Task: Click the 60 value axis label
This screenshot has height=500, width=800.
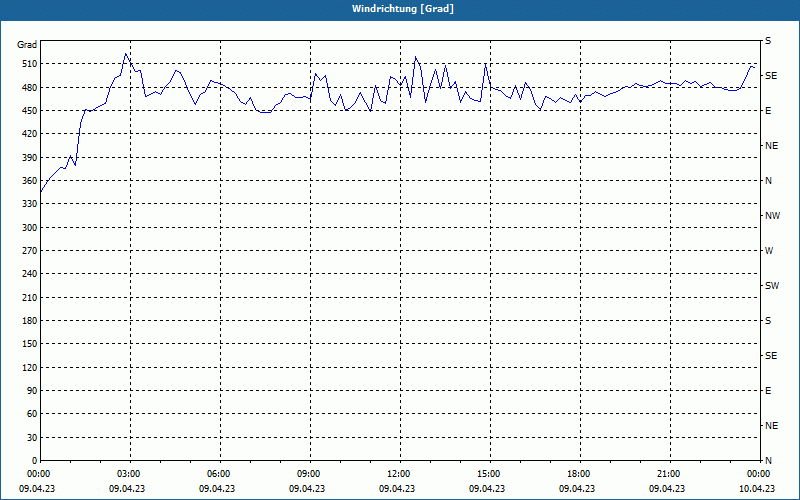Action: click(32, 414)
